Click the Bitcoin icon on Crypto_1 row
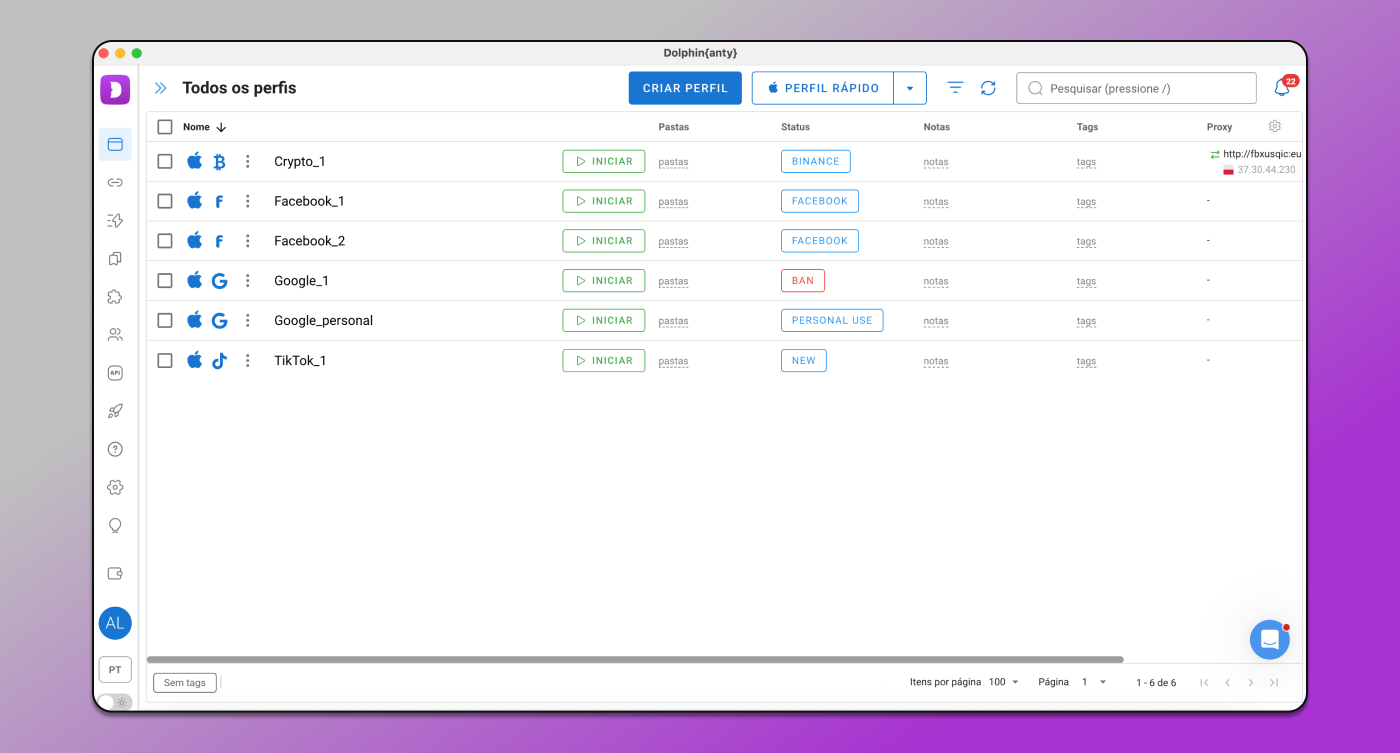Screen dimensions: 1400x753 (219, 161)
